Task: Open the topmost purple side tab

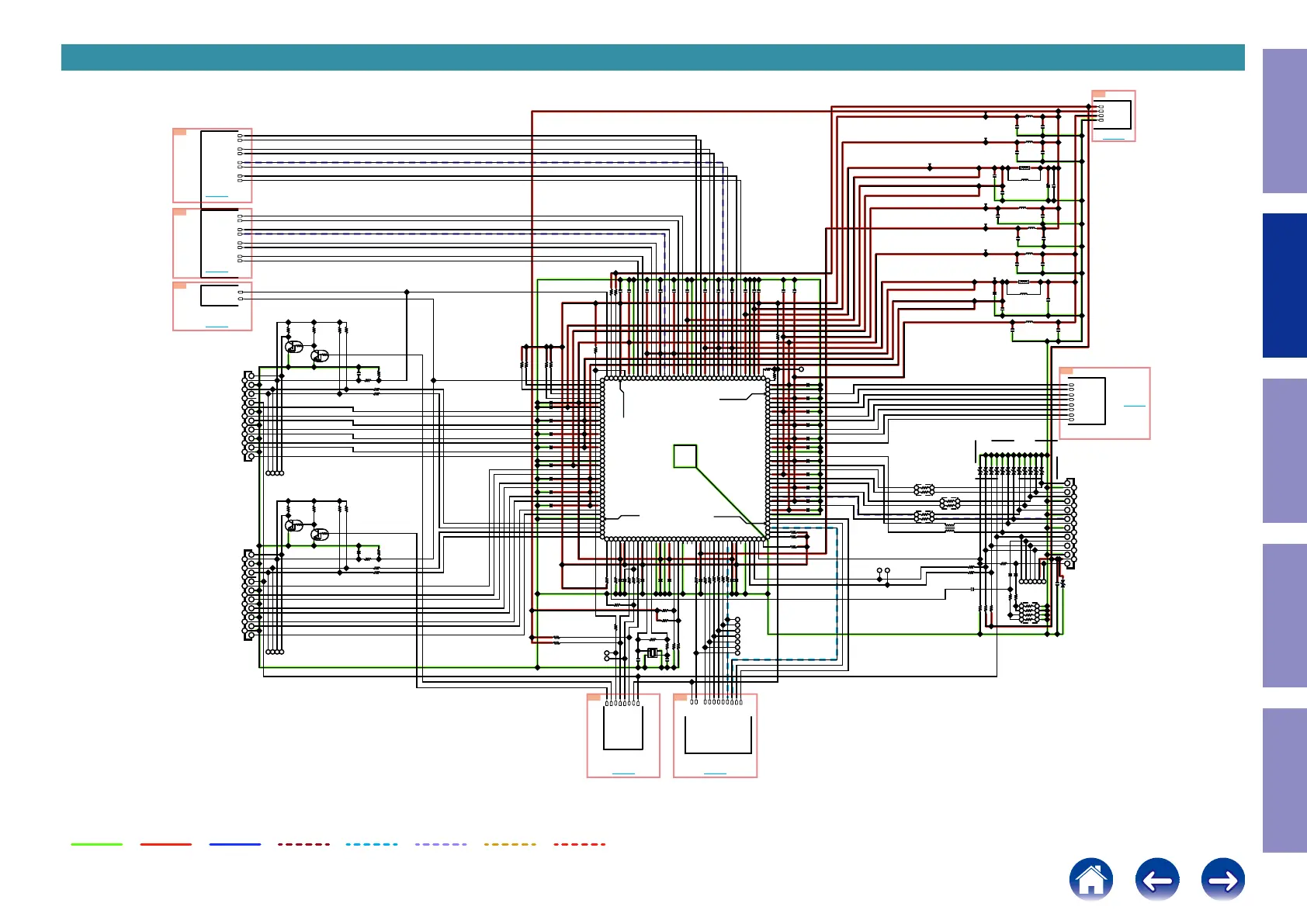Action: (x=1284, y=121)
